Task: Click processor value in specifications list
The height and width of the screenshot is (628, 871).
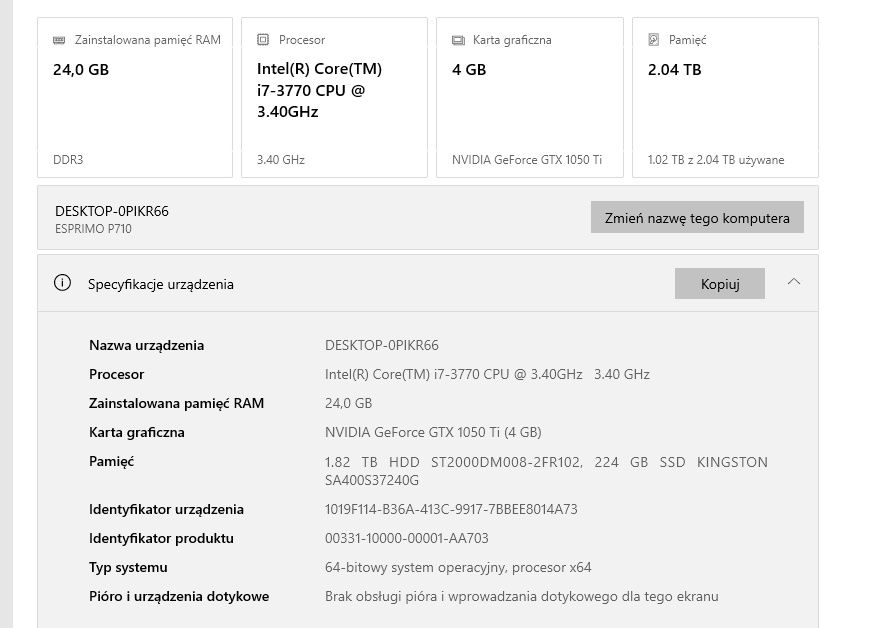Action: coord(487,374)
